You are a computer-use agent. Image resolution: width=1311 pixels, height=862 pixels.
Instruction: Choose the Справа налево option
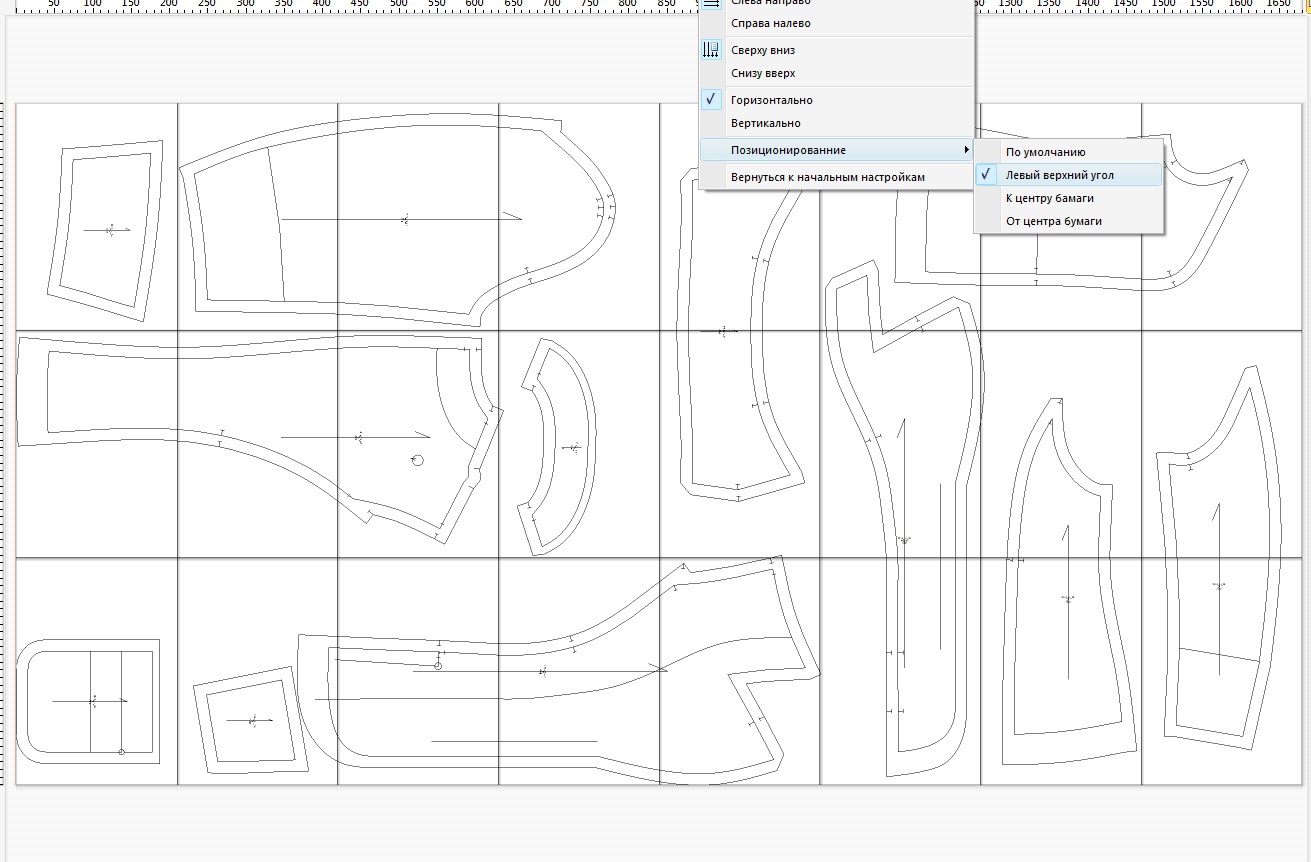click(770, 23)
